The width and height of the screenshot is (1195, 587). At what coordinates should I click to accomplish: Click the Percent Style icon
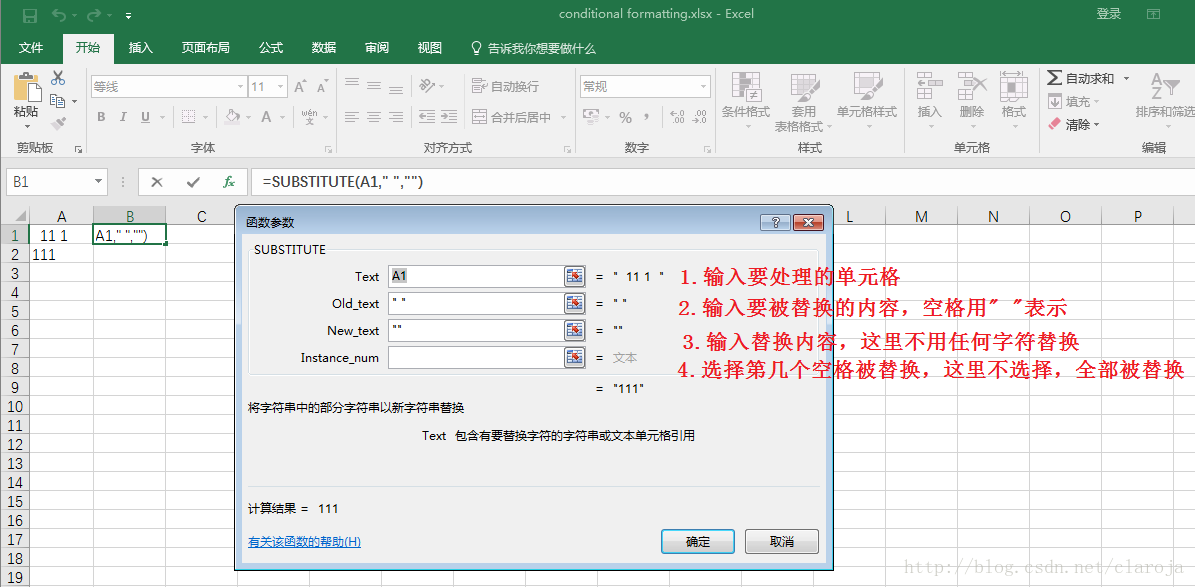click(626, 117)
